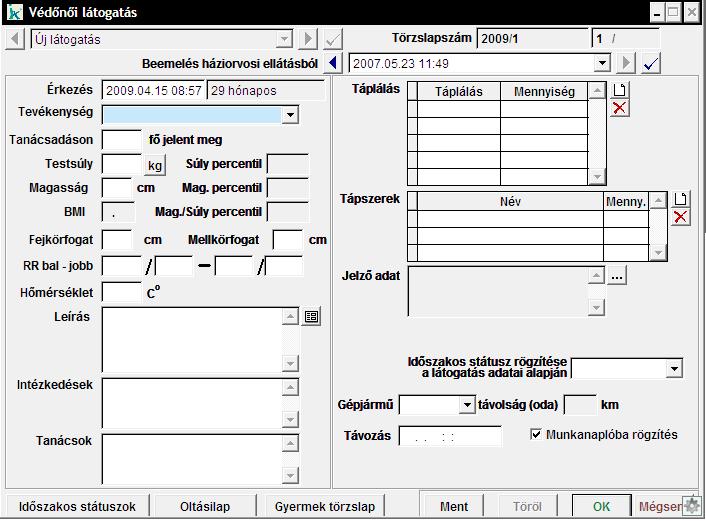Toggle Munkanaplóba rögzítés checkbox
This screenshot has height=521, width=706.
[537, 435]
